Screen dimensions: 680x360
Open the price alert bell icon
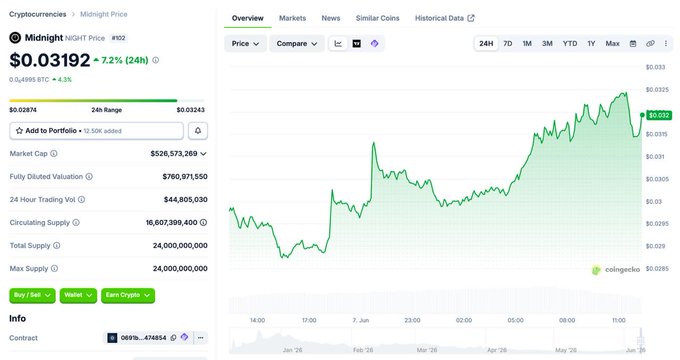pos(198,131)
